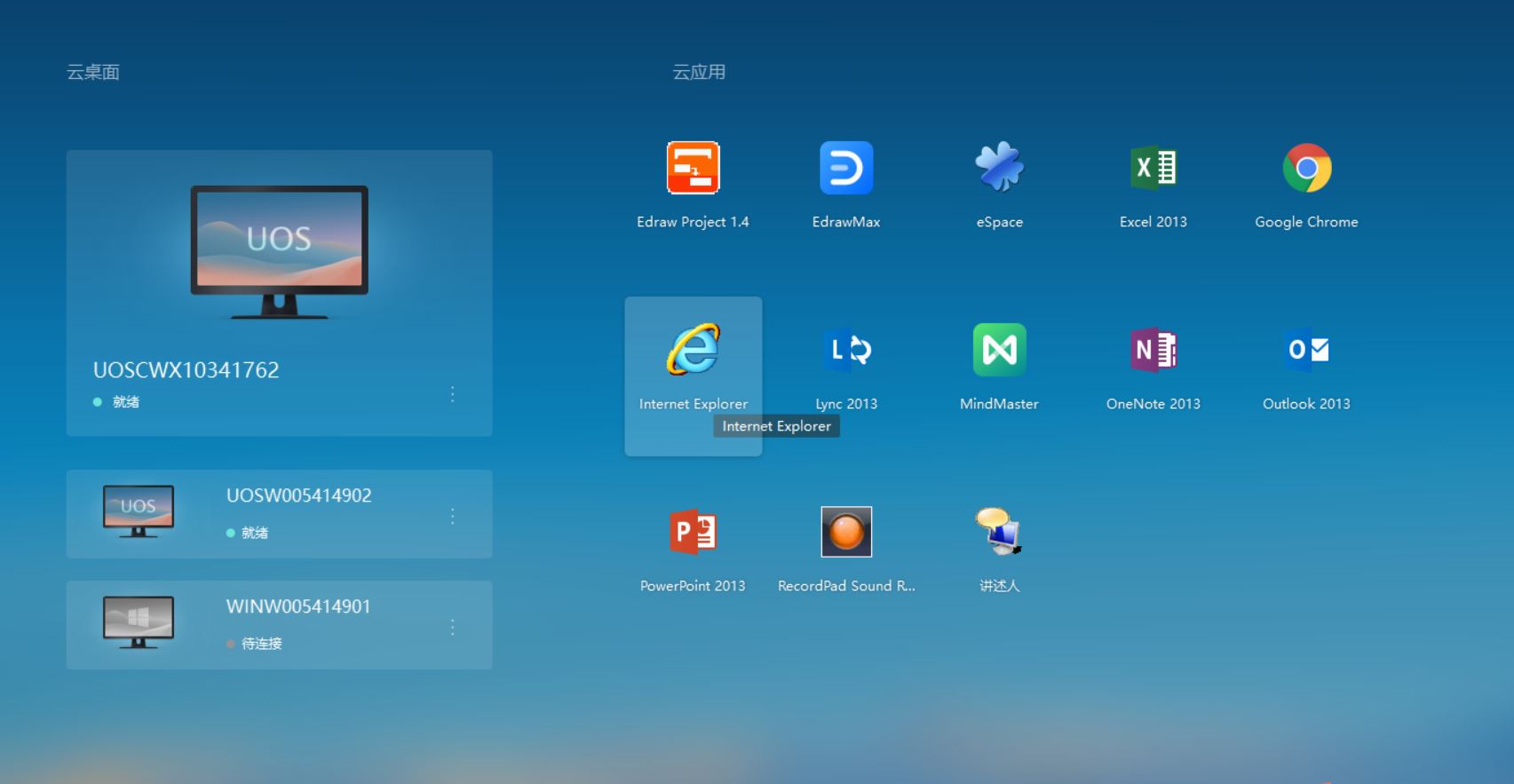The image size is (1514, 784).
Task: Open the eSpace app icon
Action: point(1000,167)
